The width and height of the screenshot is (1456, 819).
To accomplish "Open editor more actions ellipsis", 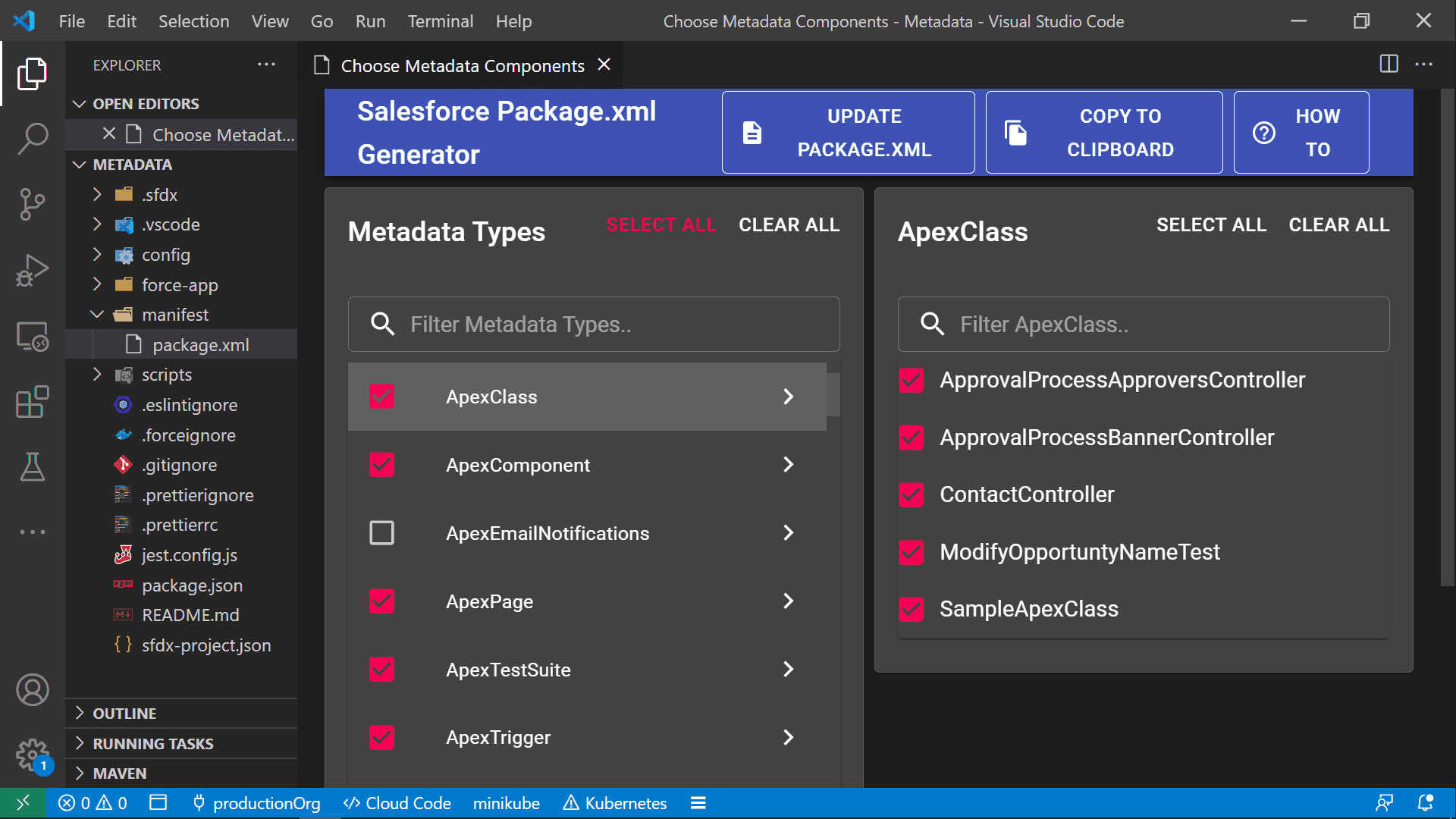I will tap(1424, 64).
